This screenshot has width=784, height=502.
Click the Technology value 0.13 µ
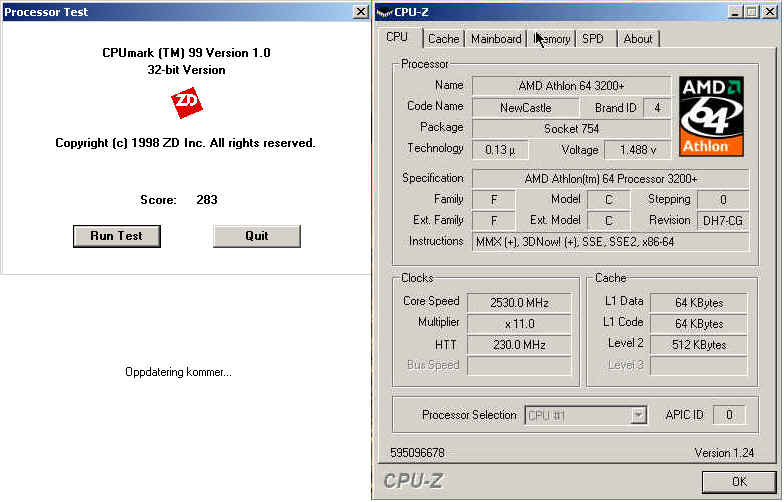(500, 150)
